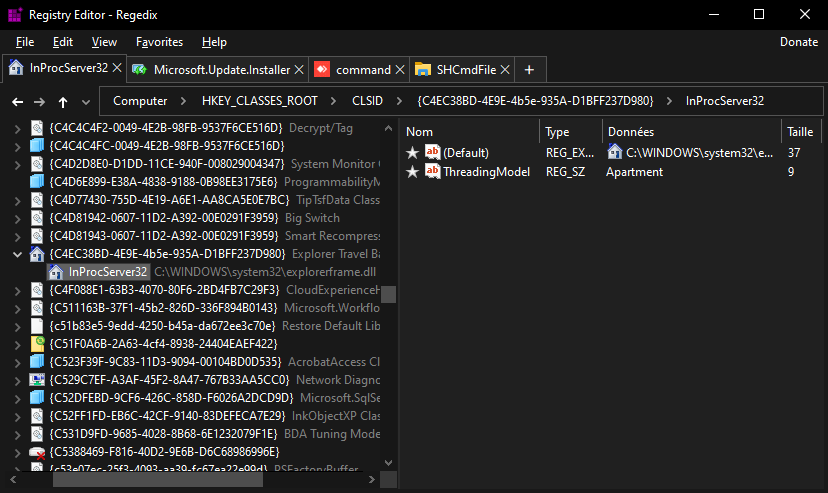Click the SHCmdFile folder tab icon
The image size is (828, 493).
[422, 69]
